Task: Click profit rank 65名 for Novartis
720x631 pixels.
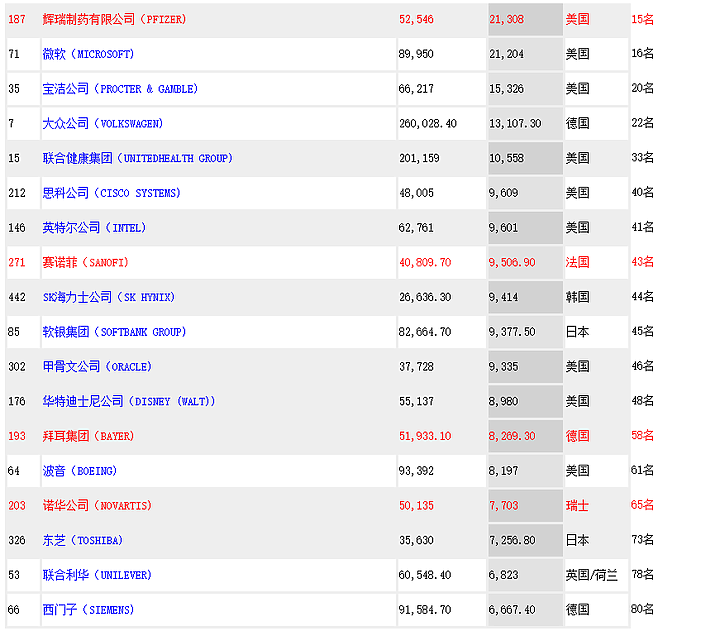Action: coord(642,505)
